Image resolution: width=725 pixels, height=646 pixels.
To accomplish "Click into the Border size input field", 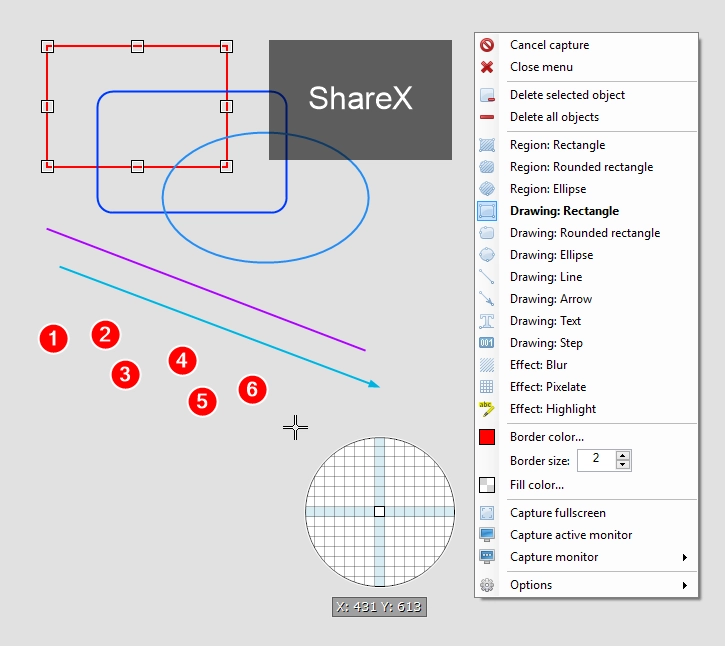I will coord(596,460).
